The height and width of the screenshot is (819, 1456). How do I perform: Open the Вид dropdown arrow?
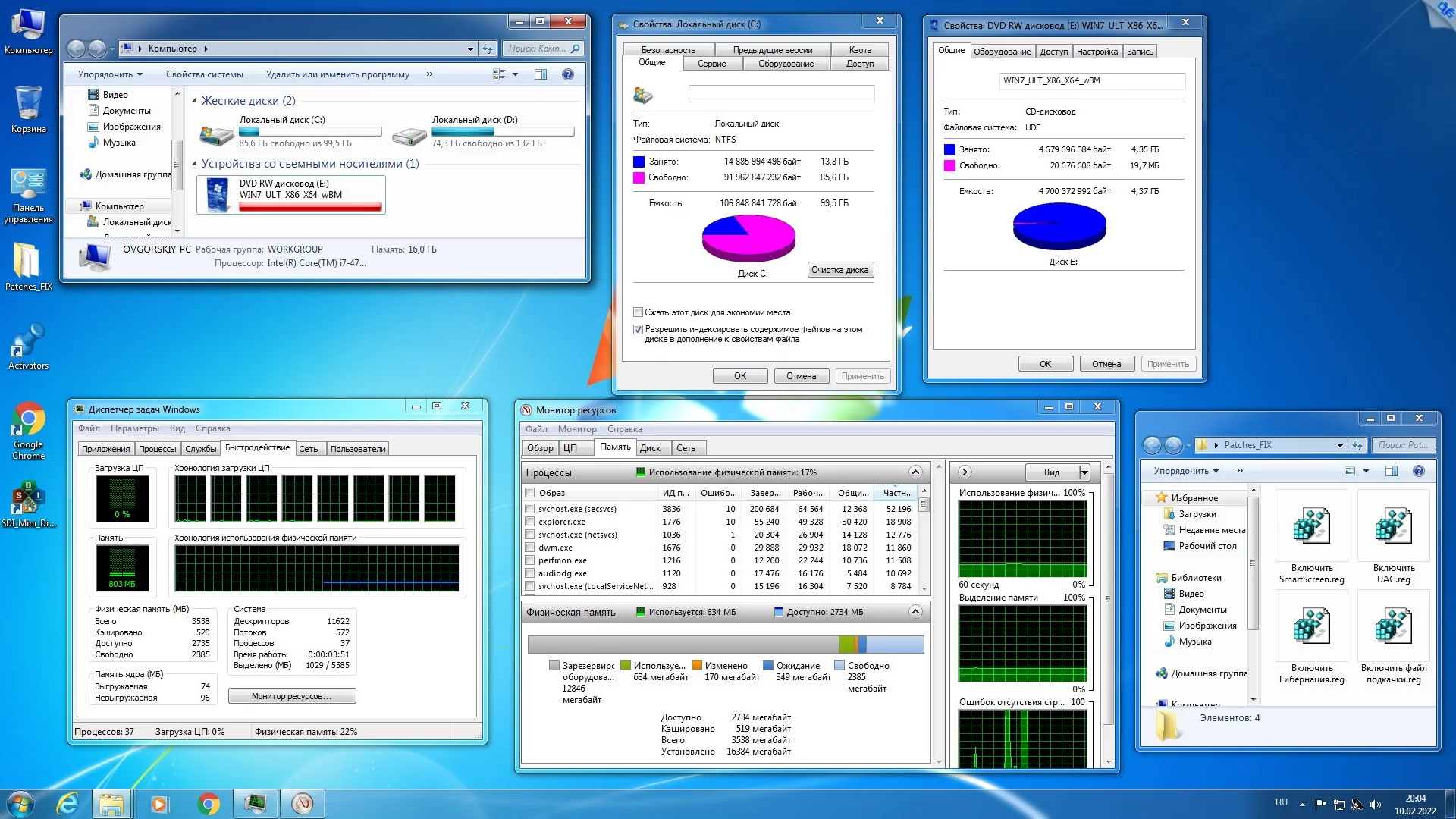pos(1084,472)
